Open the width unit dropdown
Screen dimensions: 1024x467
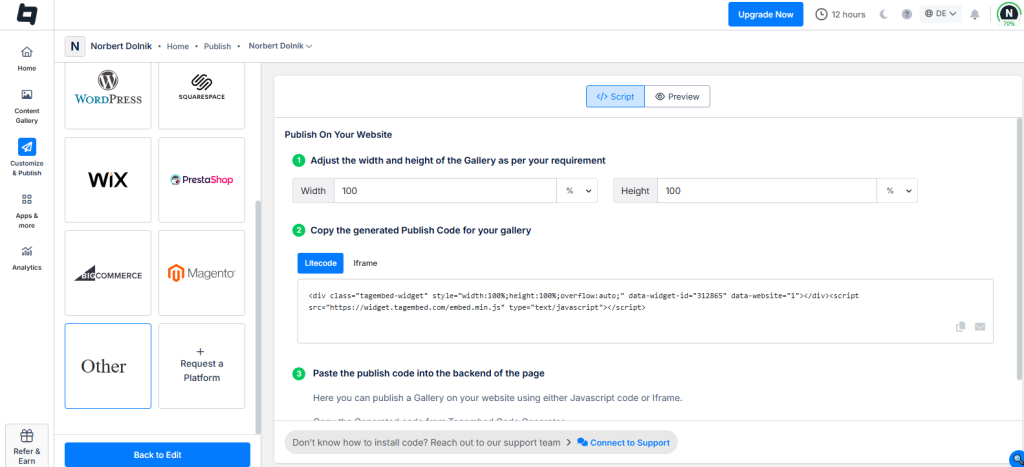577,191
